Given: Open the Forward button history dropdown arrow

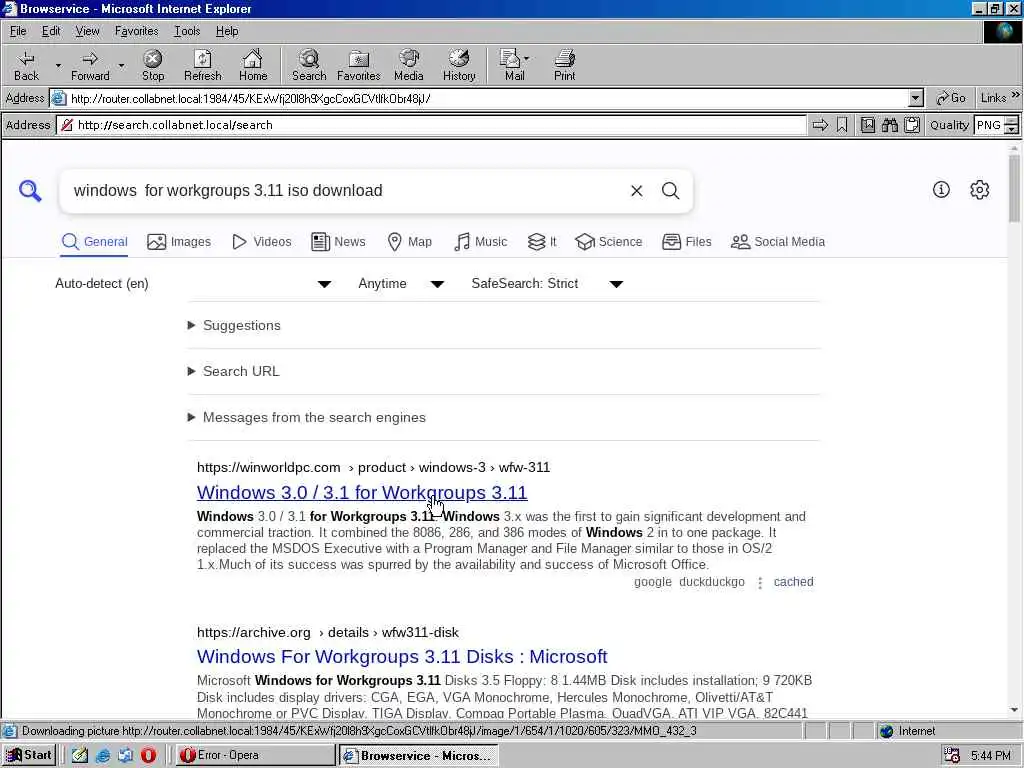Looking at the screenshot, I should click(121, 65).
